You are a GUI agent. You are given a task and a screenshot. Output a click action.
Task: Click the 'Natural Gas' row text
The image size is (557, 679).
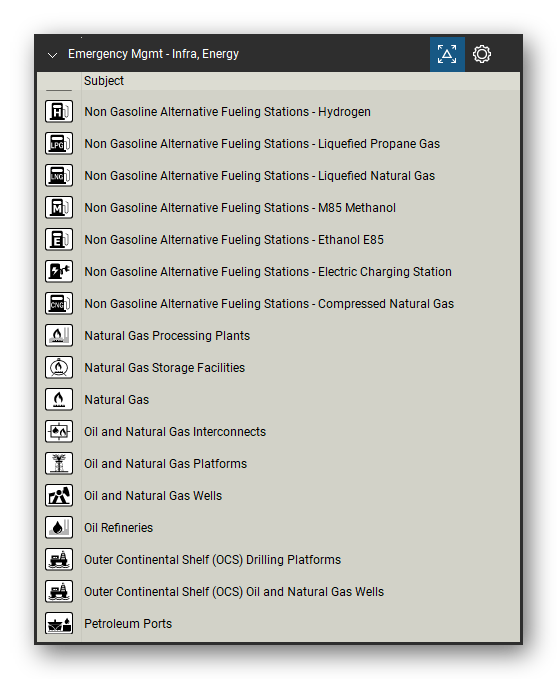click(117, 400)
